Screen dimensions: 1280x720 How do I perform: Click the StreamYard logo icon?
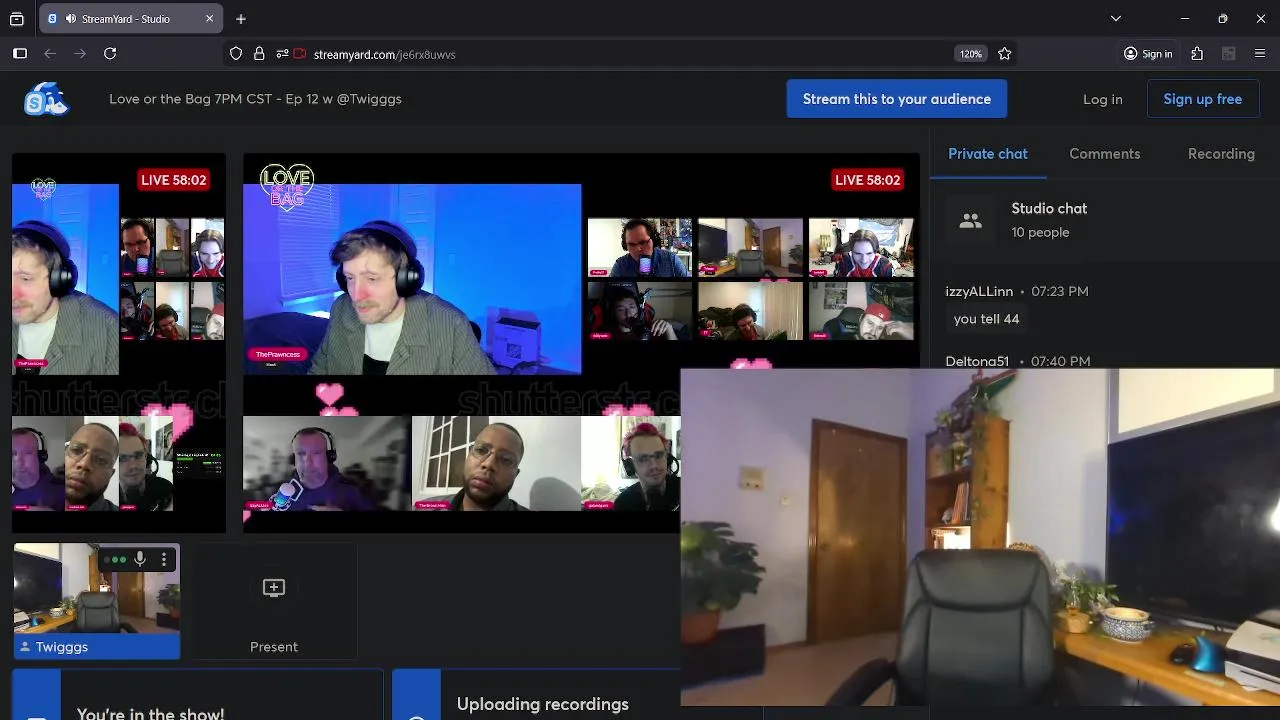[x=46, y=99]
